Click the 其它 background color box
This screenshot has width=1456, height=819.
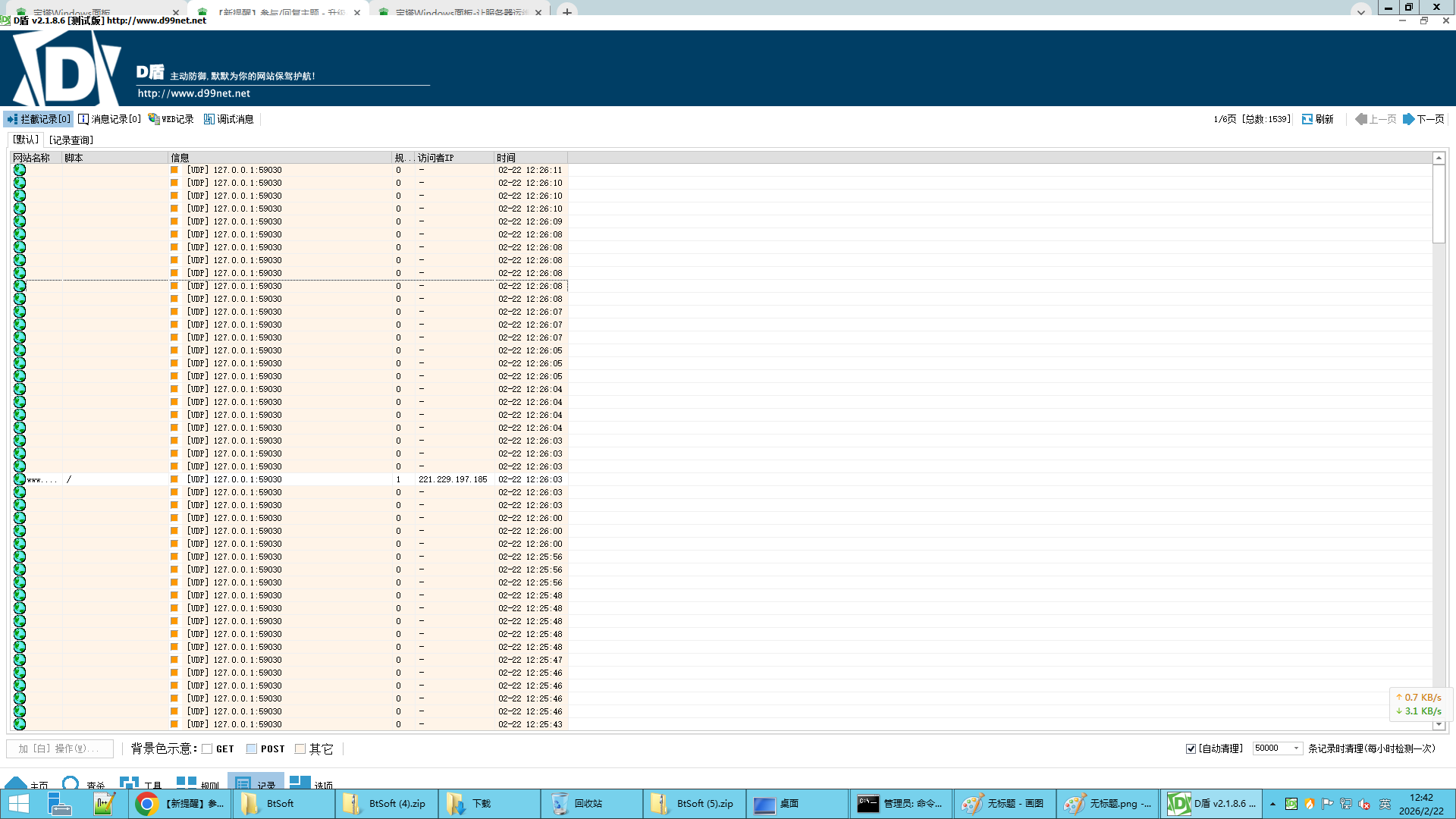[300, 748]
